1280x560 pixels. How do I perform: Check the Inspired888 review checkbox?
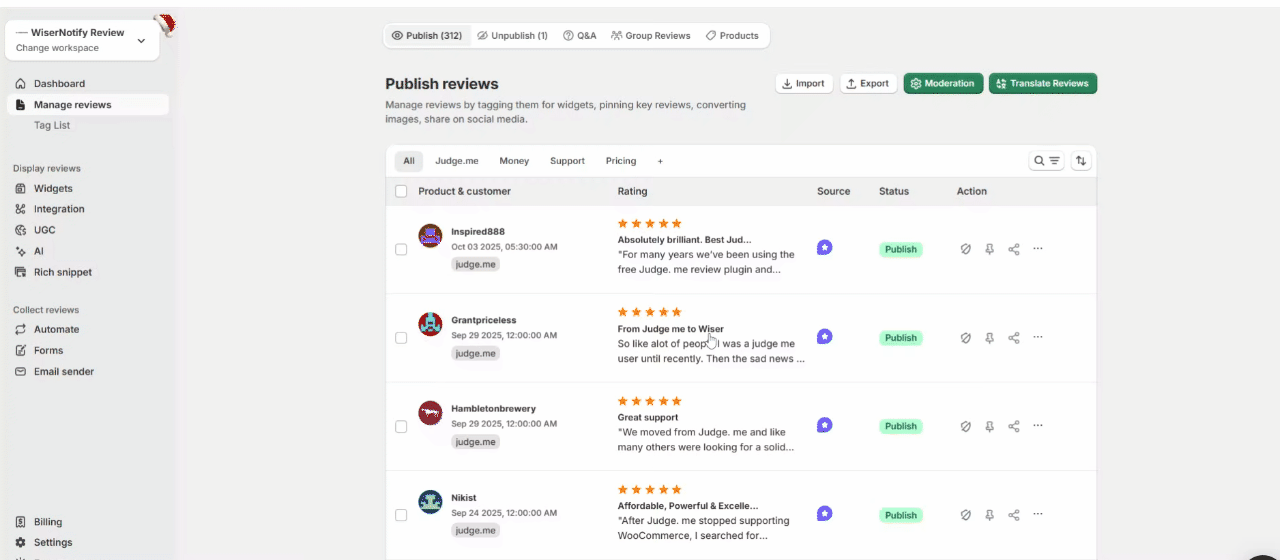(401, 250)
